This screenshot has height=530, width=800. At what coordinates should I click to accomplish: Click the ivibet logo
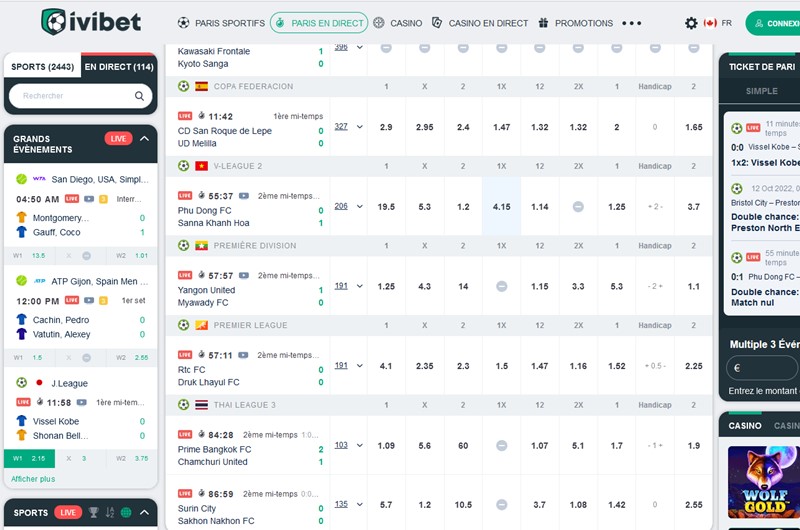pos(92,21)
